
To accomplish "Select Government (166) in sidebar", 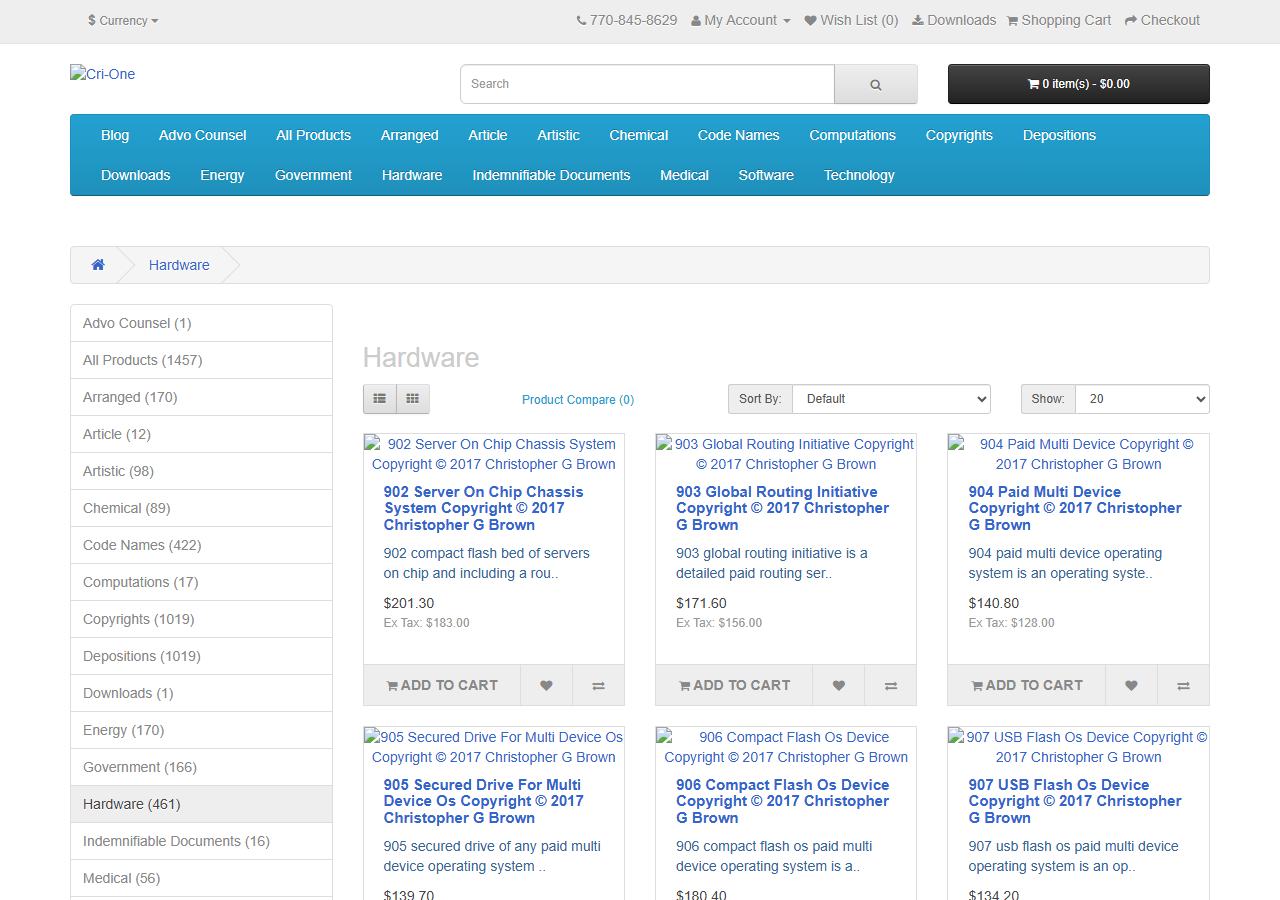I will coord(201,767).
